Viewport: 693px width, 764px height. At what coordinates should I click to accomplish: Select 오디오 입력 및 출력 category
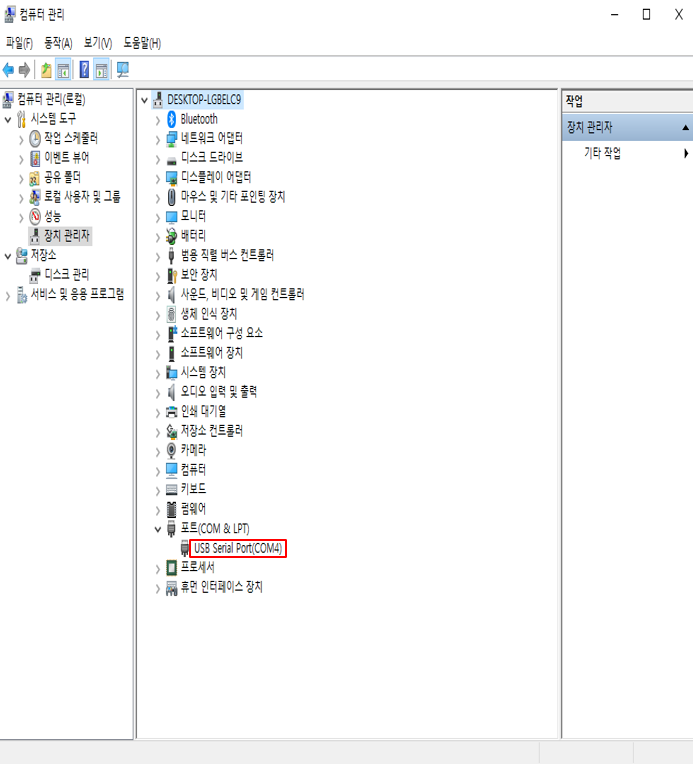point(219,392)
